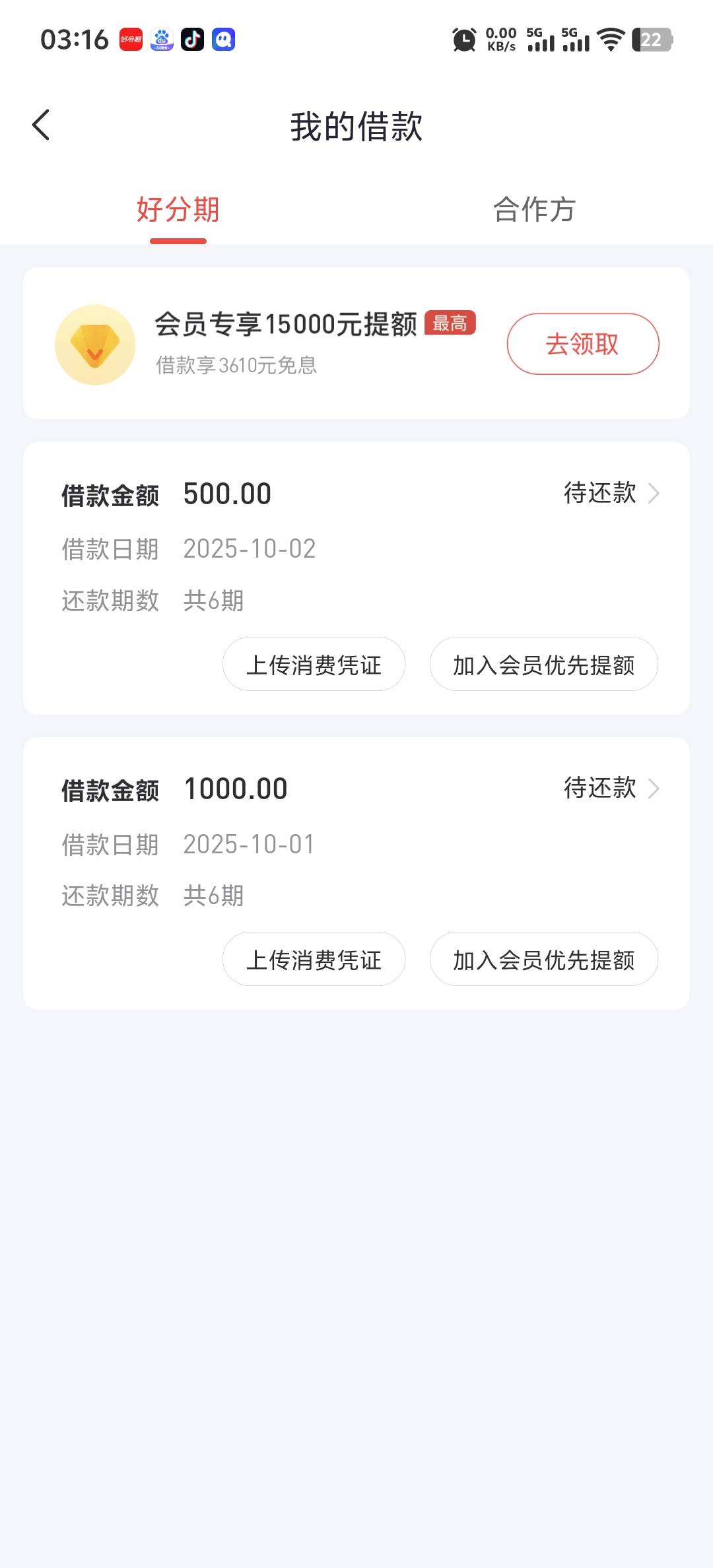Screen dimensions: 713x1568
Task: Open the 会员专享15000元提额 banner text
Action: pos(285,324)
